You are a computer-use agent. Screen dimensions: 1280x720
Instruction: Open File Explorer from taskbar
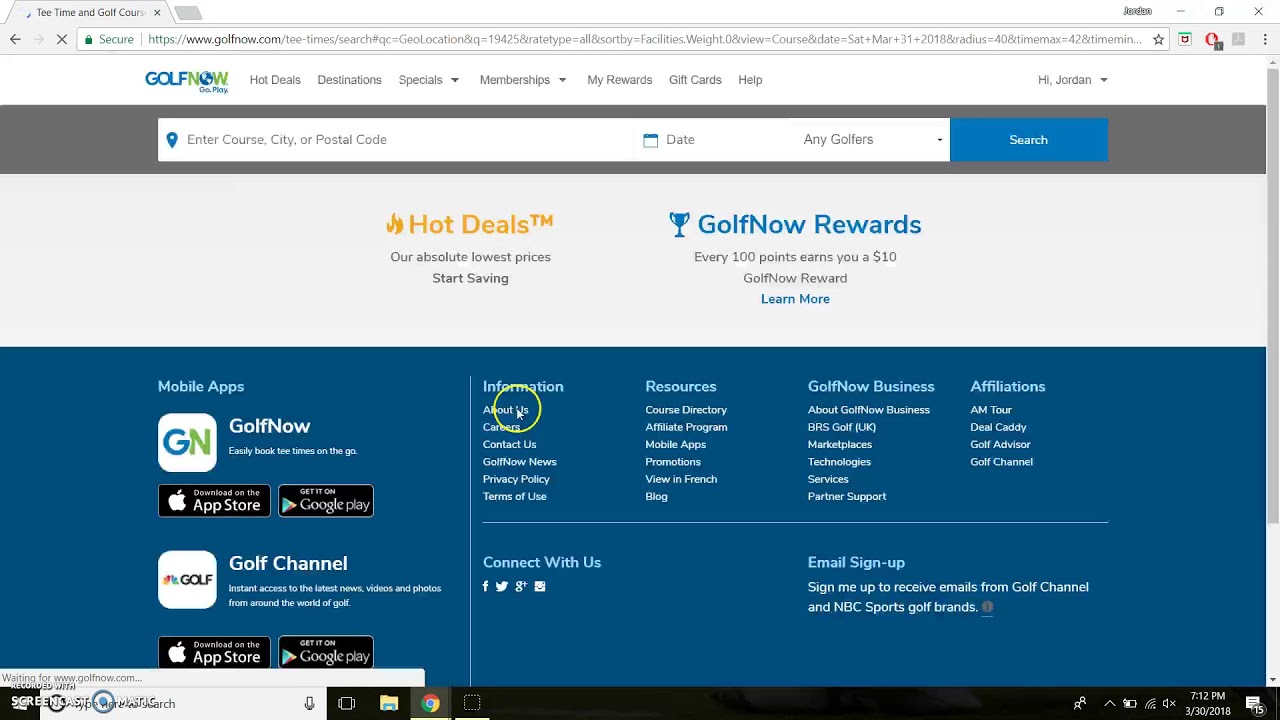[x=389, y=703]
